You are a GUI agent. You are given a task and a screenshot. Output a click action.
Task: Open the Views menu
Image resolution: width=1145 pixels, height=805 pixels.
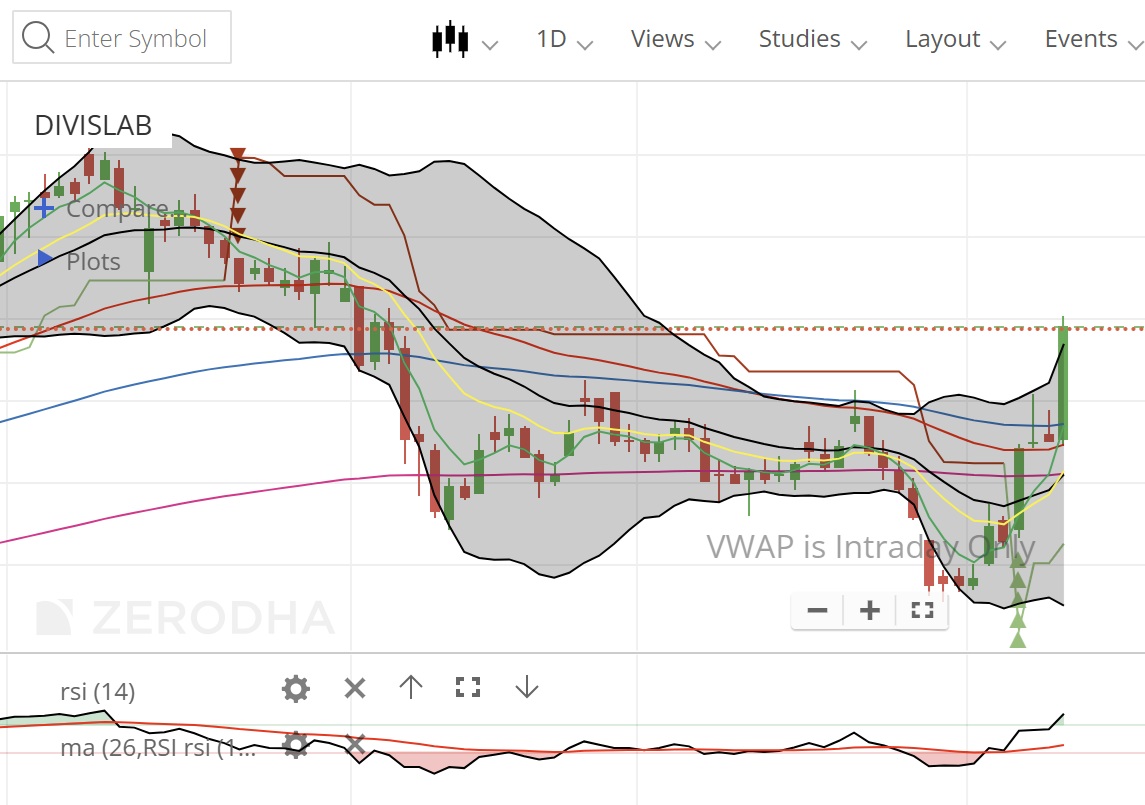[675, 39]
